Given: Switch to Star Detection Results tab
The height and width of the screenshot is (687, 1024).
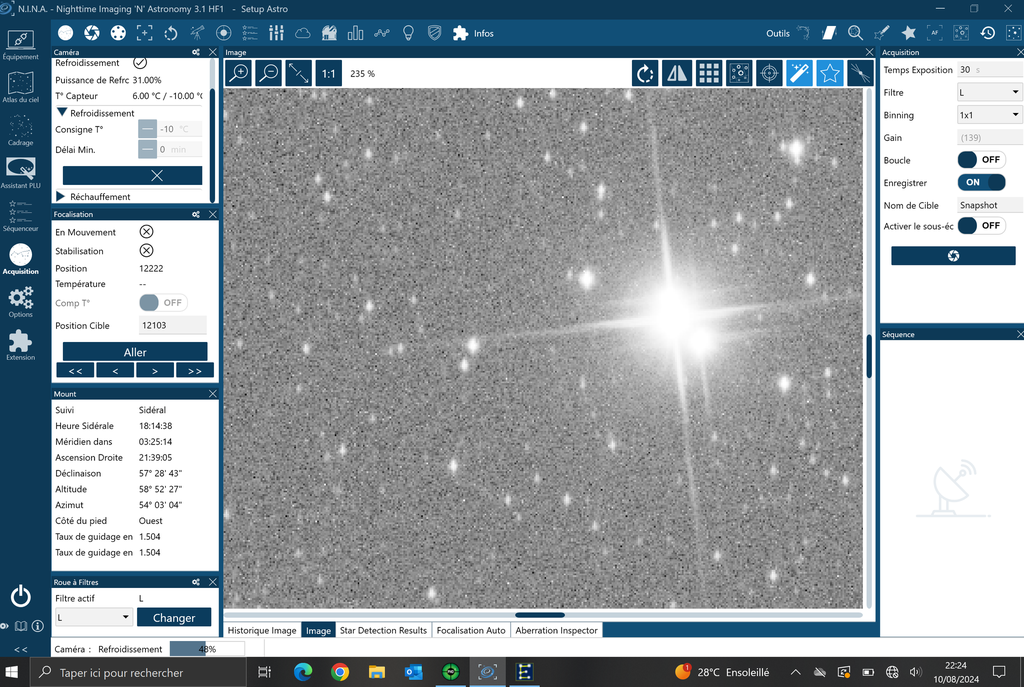Looking at the screenshot, I should pos(383,630).
